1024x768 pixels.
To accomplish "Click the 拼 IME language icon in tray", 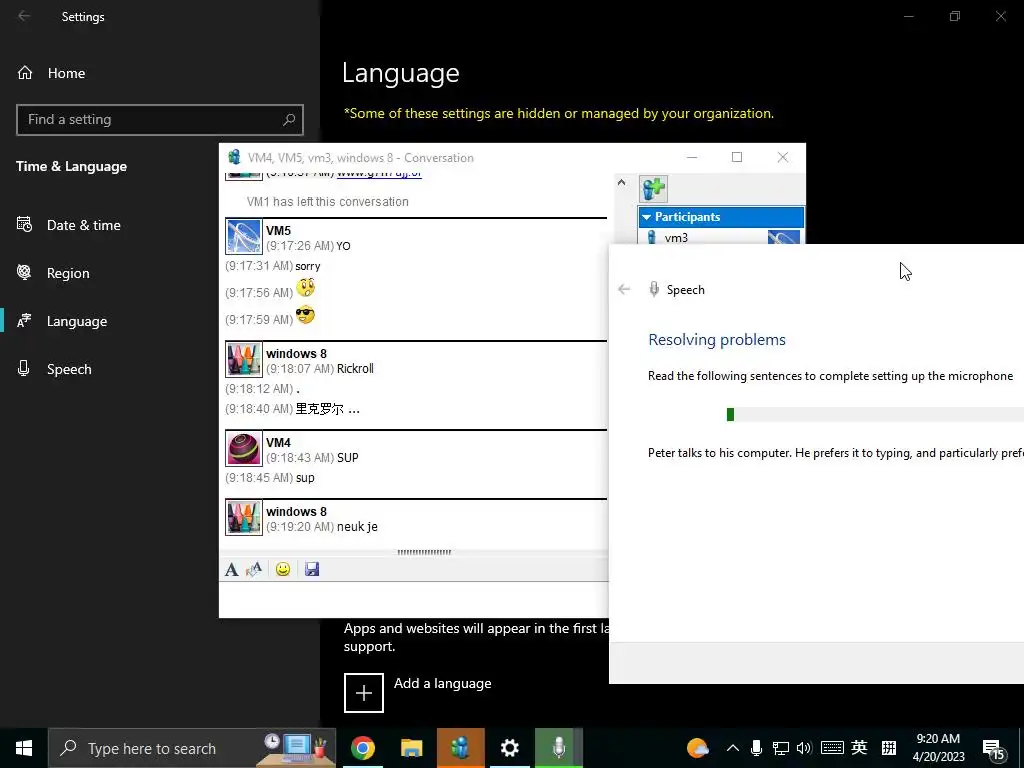I will point(889,748).
